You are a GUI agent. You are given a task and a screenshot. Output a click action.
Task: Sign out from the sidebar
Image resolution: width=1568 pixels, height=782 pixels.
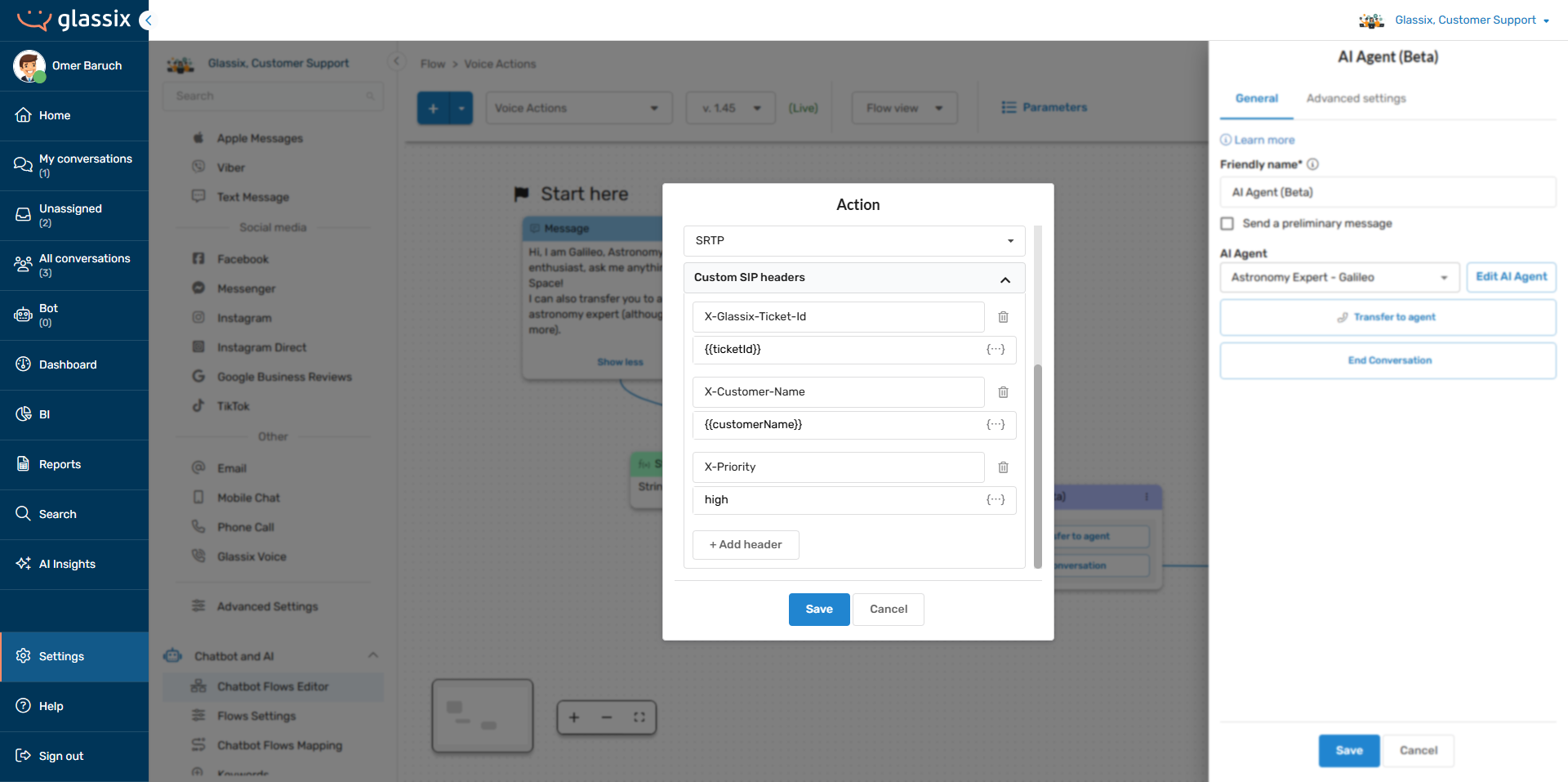[x=74, y=756]
